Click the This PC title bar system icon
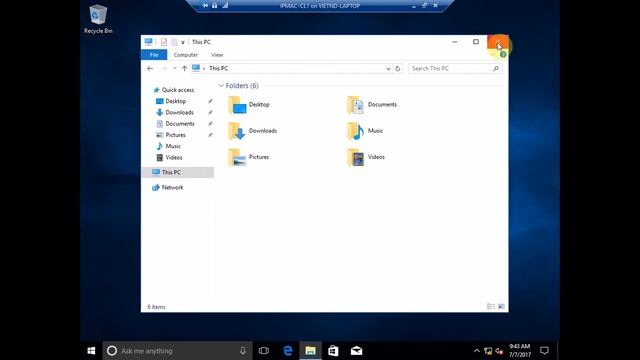 pos(149,42)
